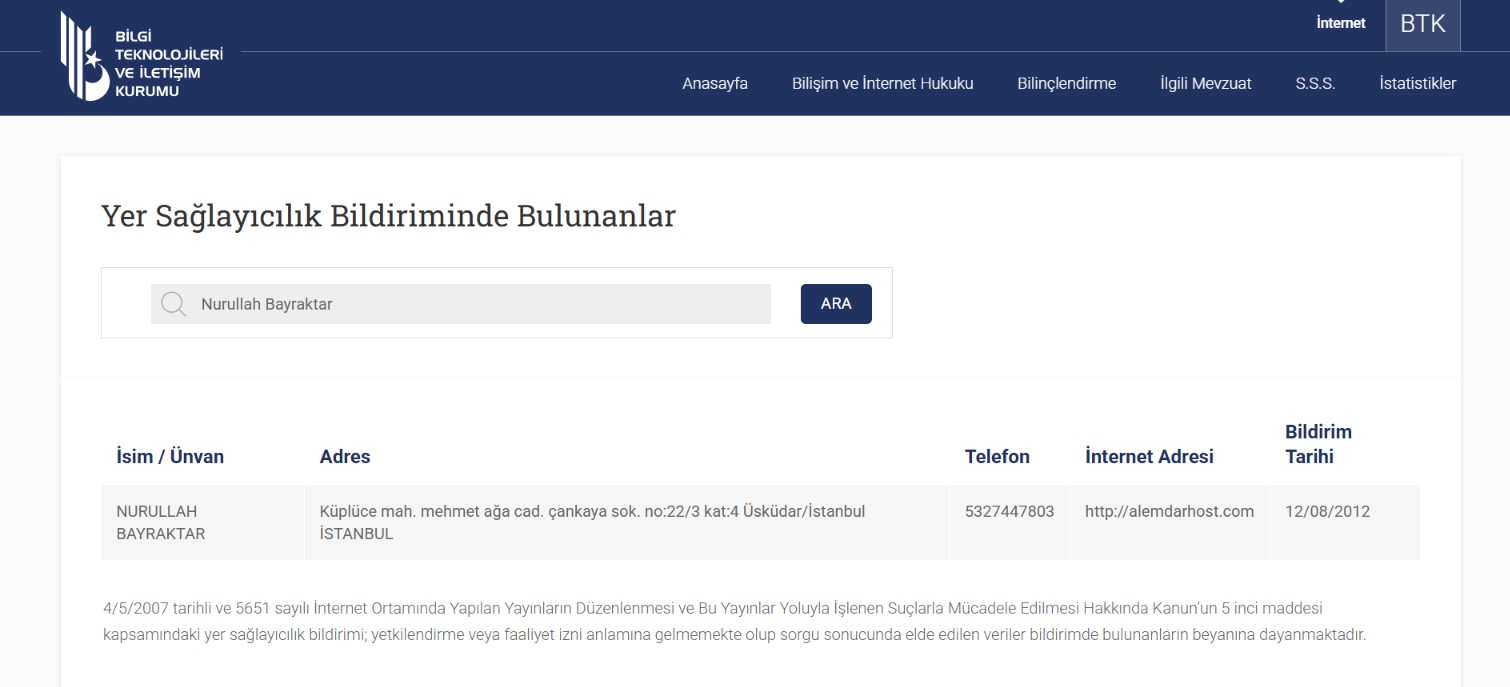This screenshot has width=1510, height=687.
Task: Click the İsim / Ünvan column header
Action: [x=170, y=457]
